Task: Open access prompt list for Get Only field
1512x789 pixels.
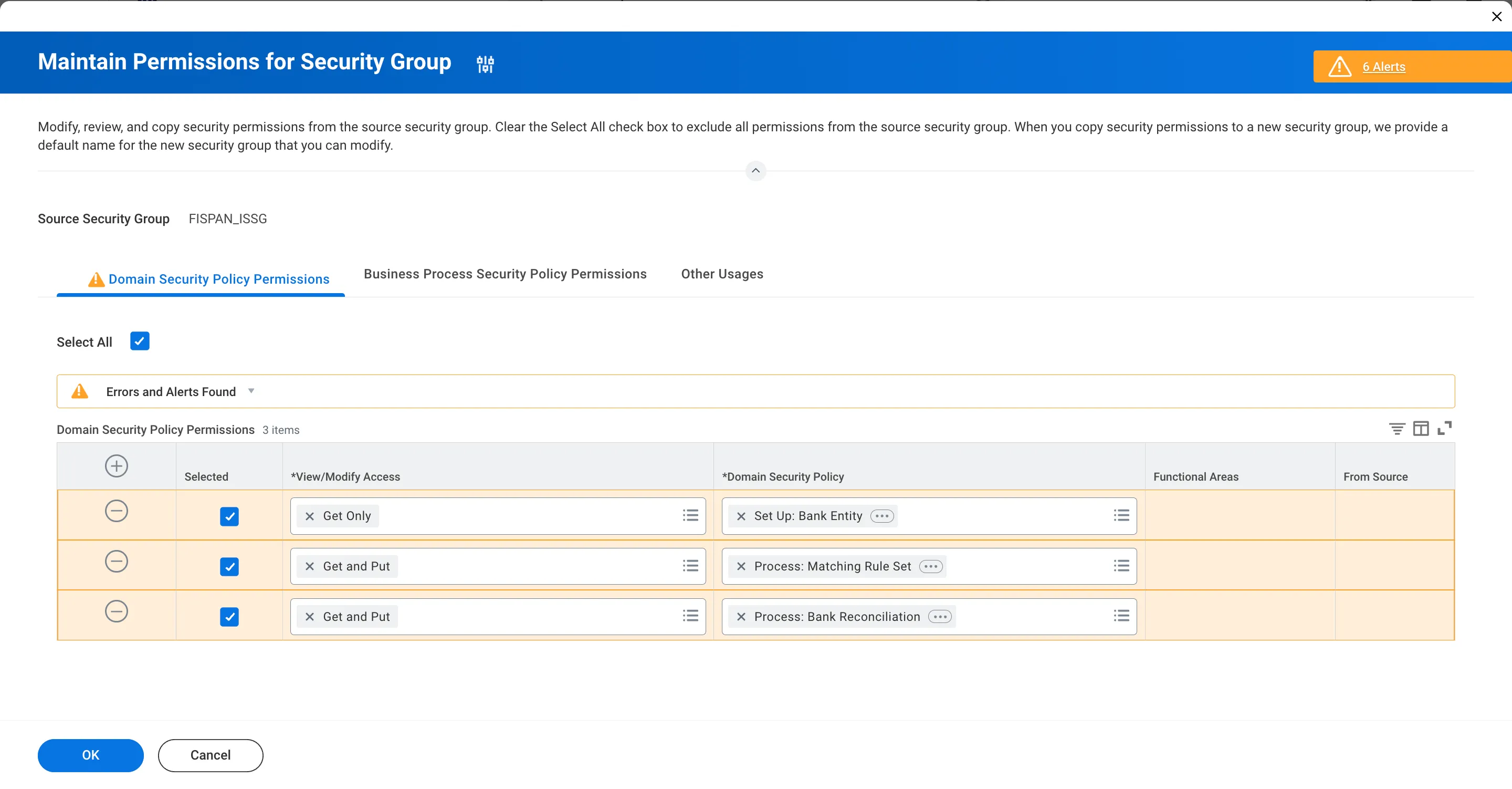Action: [690, 515]
